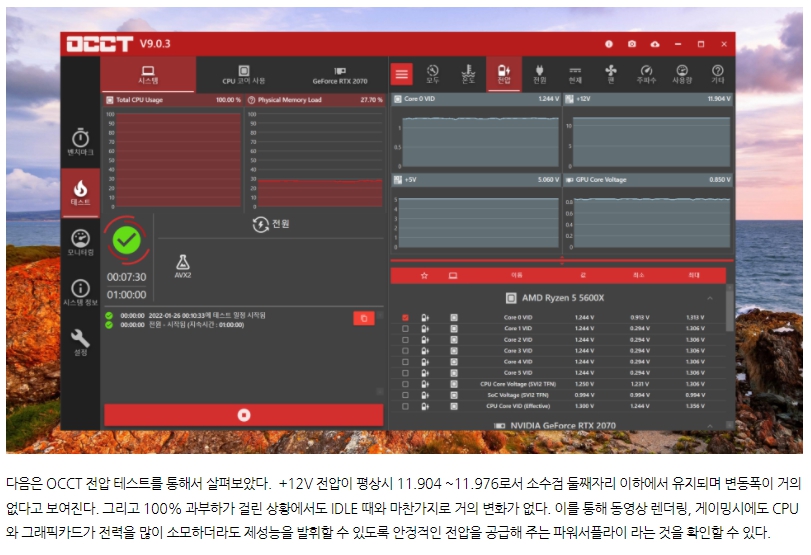Sort by the 값 value column header
The image size is (811, 555).
pos(583,276)
